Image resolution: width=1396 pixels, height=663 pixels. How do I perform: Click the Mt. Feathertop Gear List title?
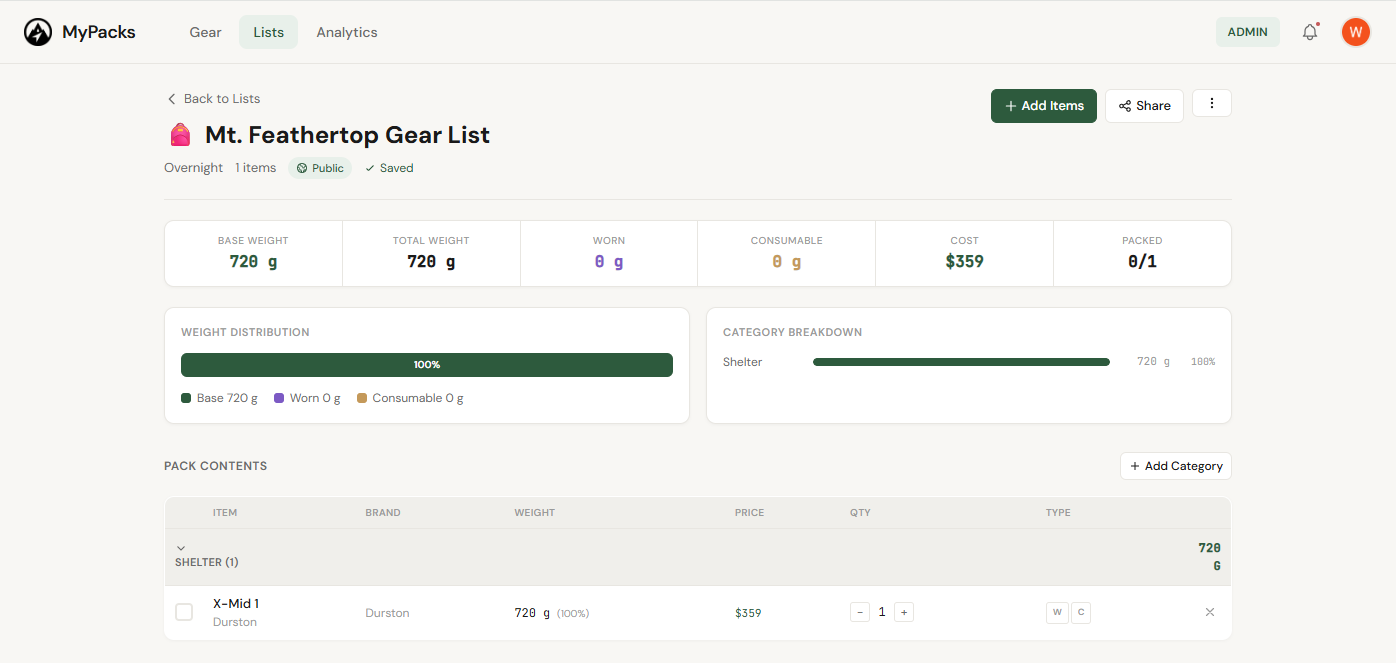pos(347,135)
